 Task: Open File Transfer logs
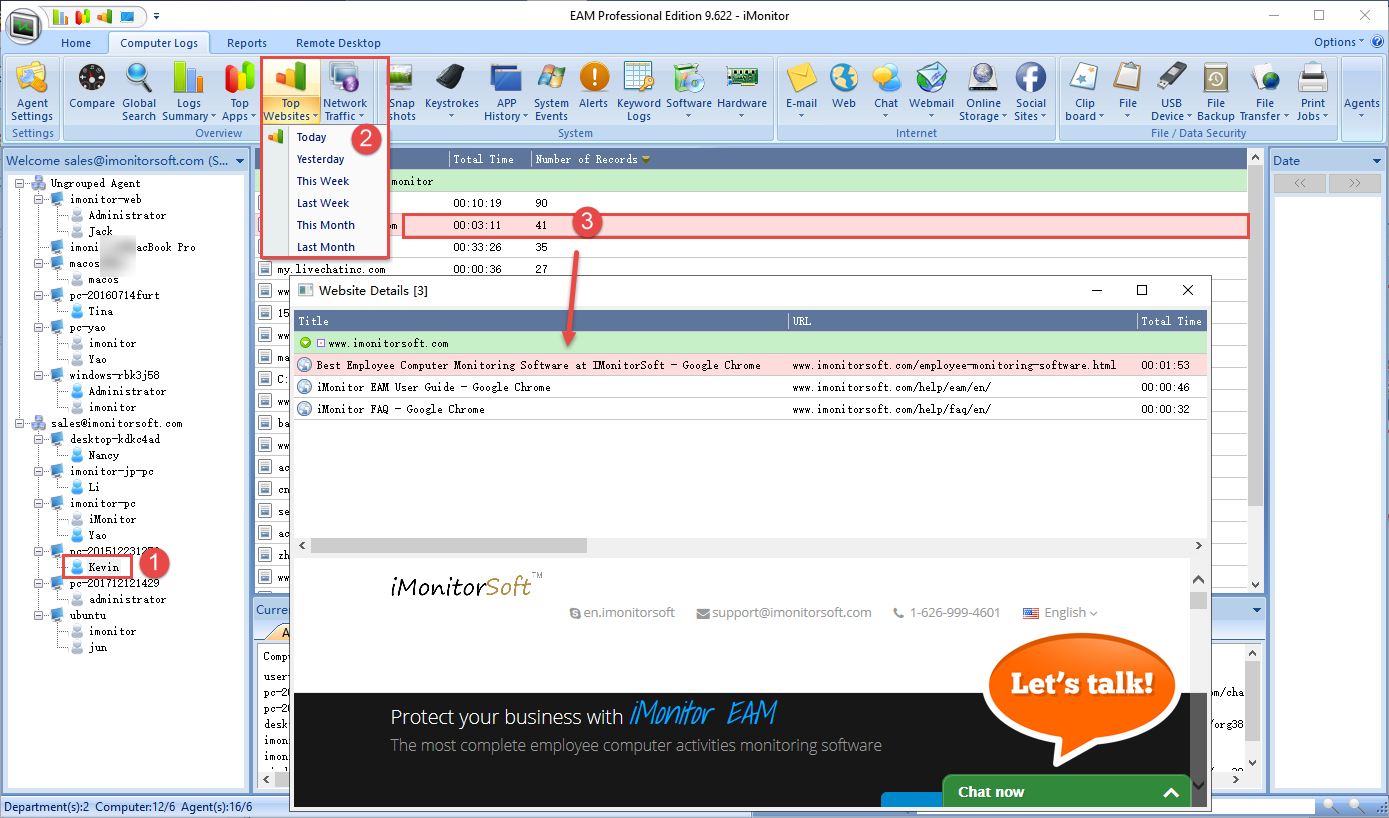1265,91
